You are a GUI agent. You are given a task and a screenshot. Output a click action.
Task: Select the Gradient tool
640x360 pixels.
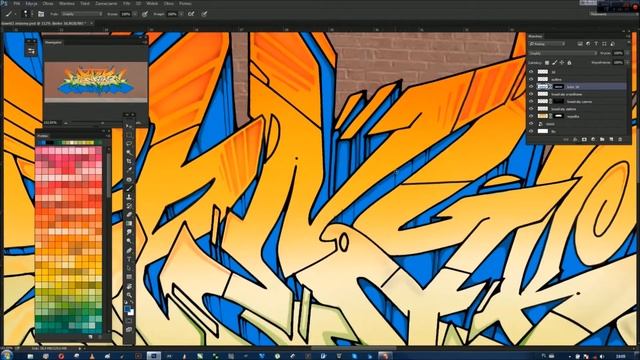[x=129, y=223]
